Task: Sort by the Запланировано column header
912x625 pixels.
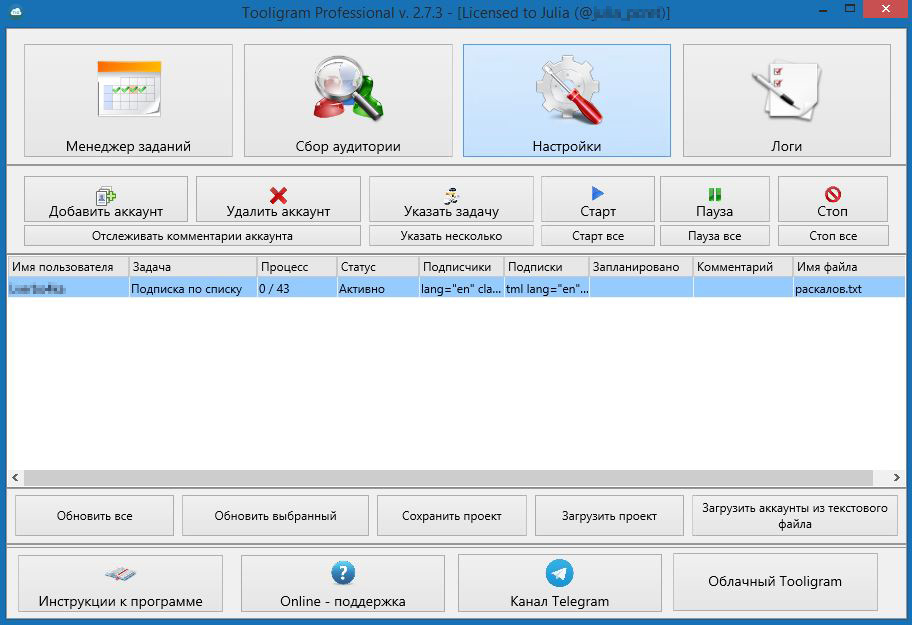Action: [x=641, y=267]
